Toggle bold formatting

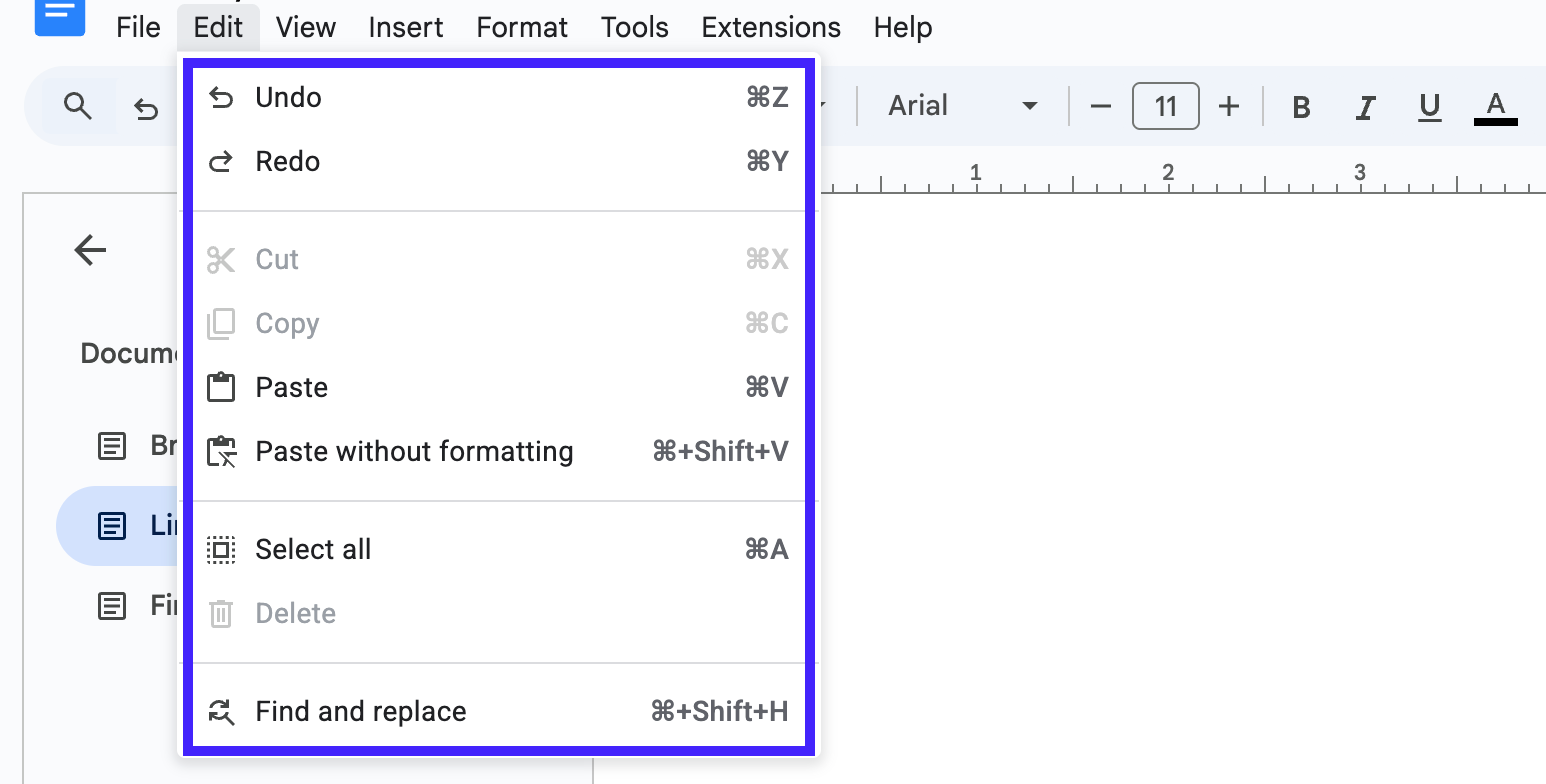1301,107
